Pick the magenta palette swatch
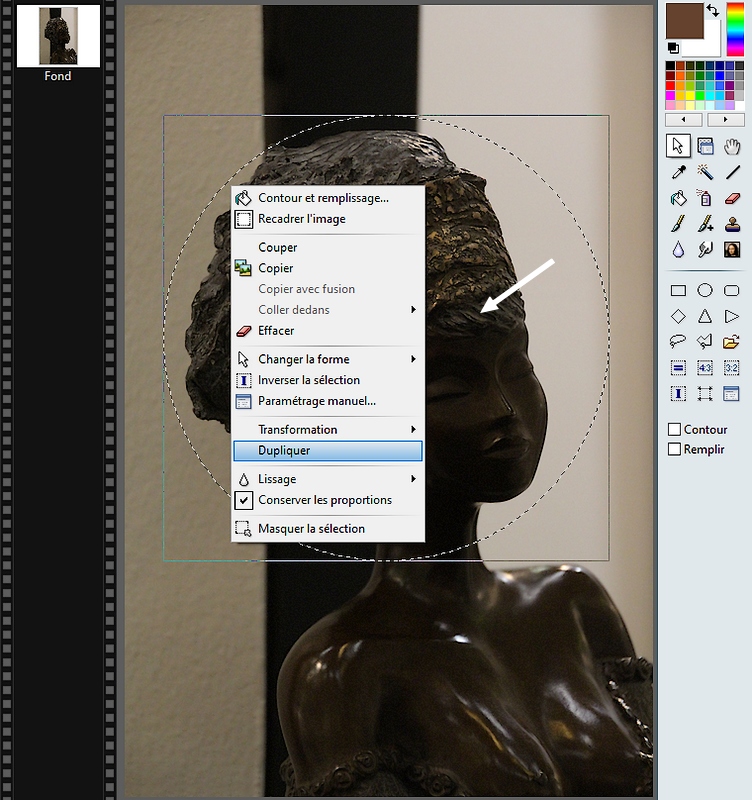Image resolution: width=752 pixels, height=800 pixels. tap(670, 95)
